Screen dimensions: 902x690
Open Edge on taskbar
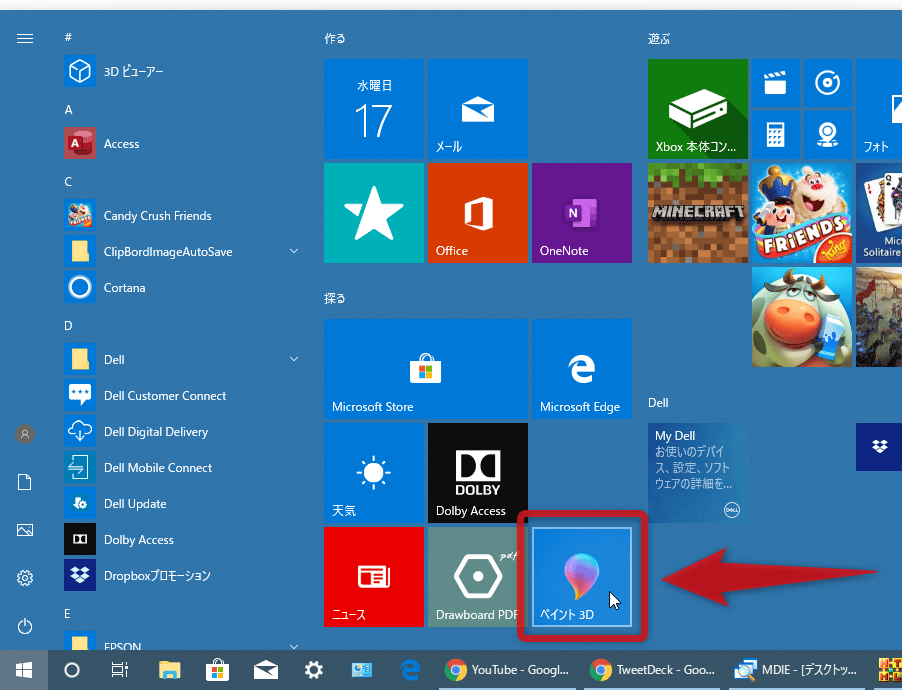click(410, 670)
